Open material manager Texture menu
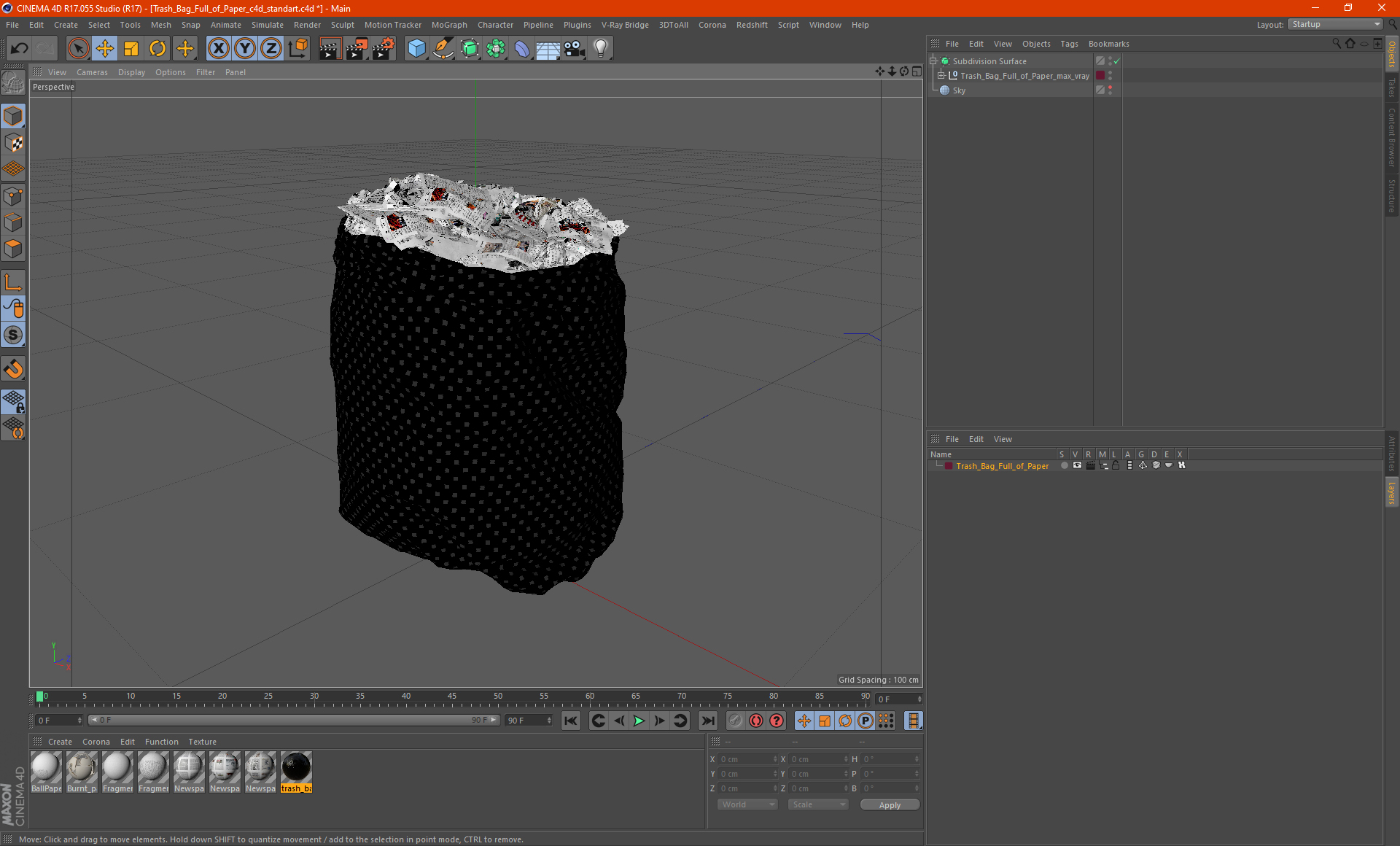 pyautogui.click(x=202, y=742)
